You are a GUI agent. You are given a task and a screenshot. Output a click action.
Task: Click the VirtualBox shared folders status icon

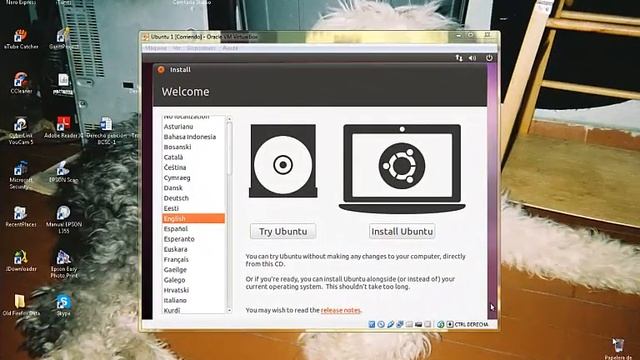click(x=409, y=324)
